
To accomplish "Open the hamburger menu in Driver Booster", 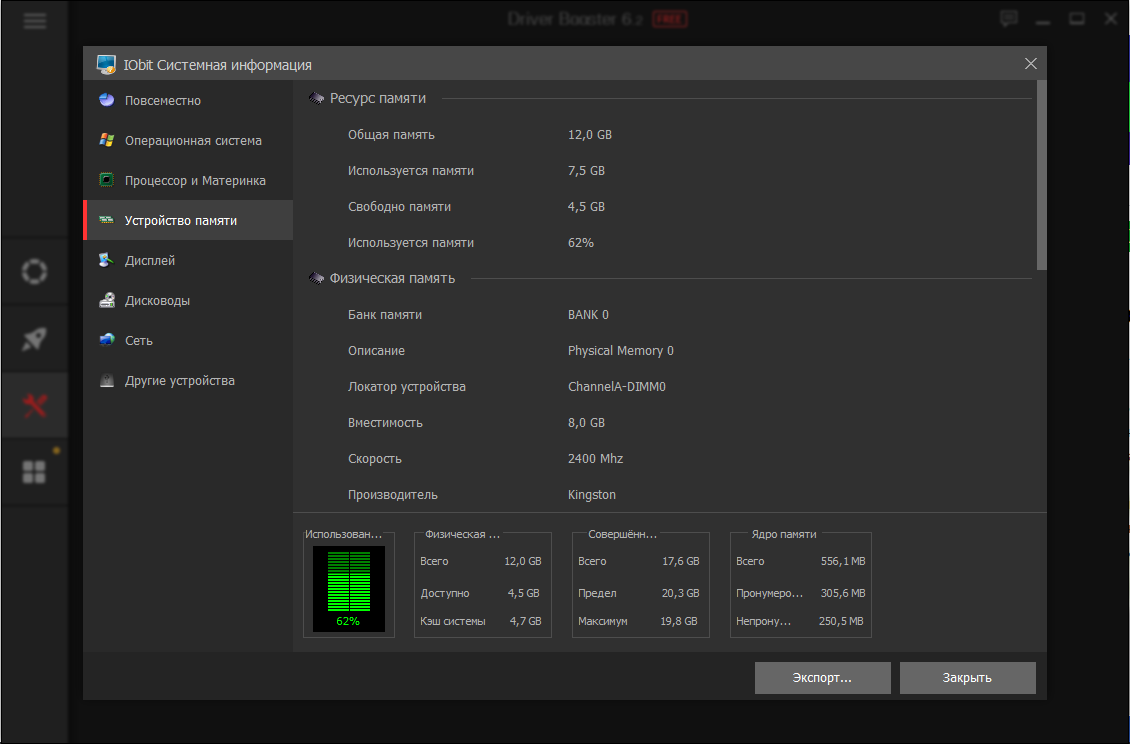I will click(34, 19).
